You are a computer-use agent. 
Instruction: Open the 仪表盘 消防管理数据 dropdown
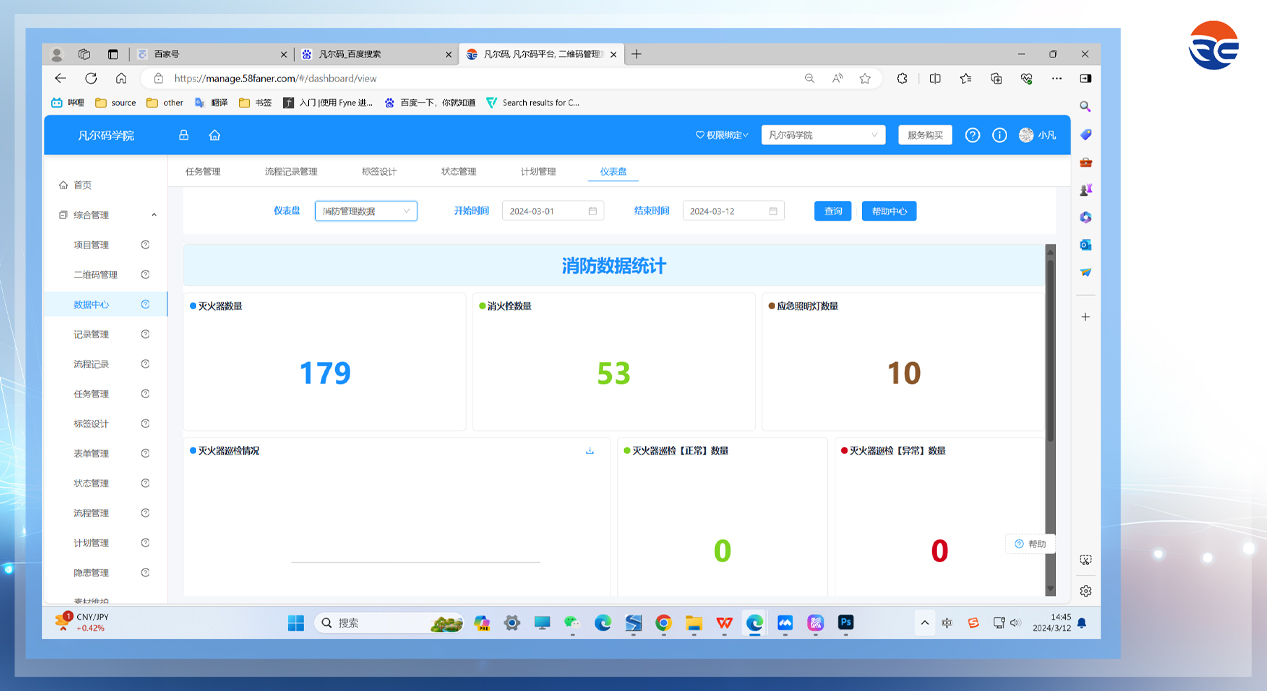(x=366, y=211)
